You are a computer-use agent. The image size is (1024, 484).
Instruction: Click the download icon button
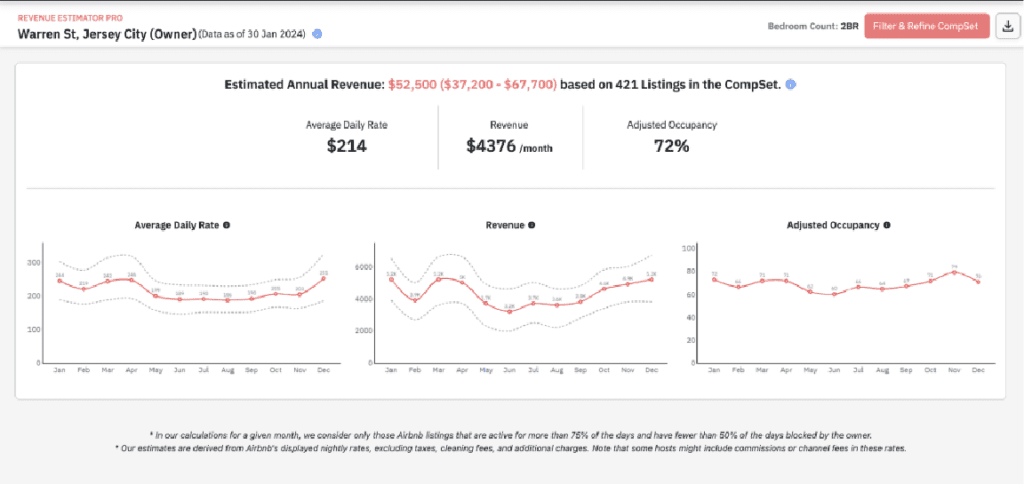click(x=1007, y=25)
